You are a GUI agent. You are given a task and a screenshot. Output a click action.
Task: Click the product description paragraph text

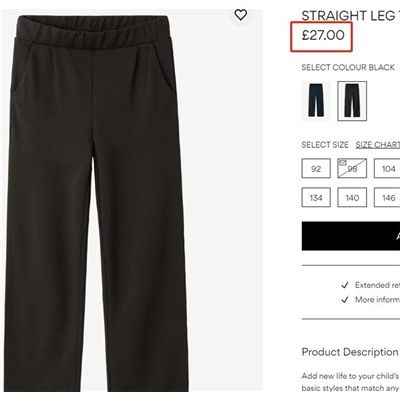click(351, 382)
